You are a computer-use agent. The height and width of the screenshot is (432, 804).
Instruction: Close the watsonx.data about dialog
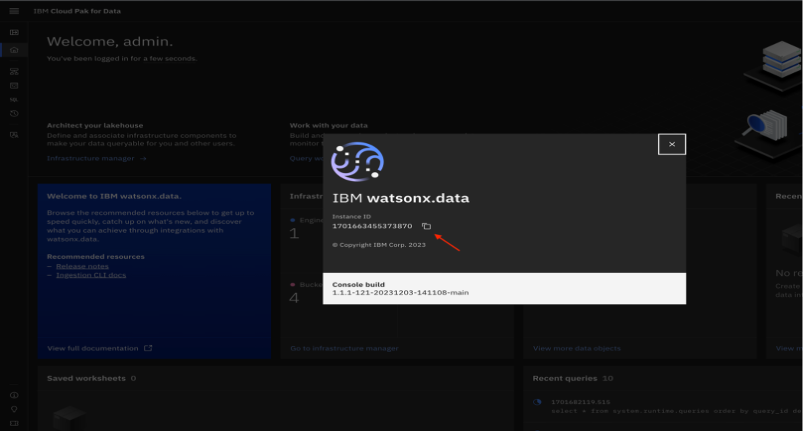(671, 144)
